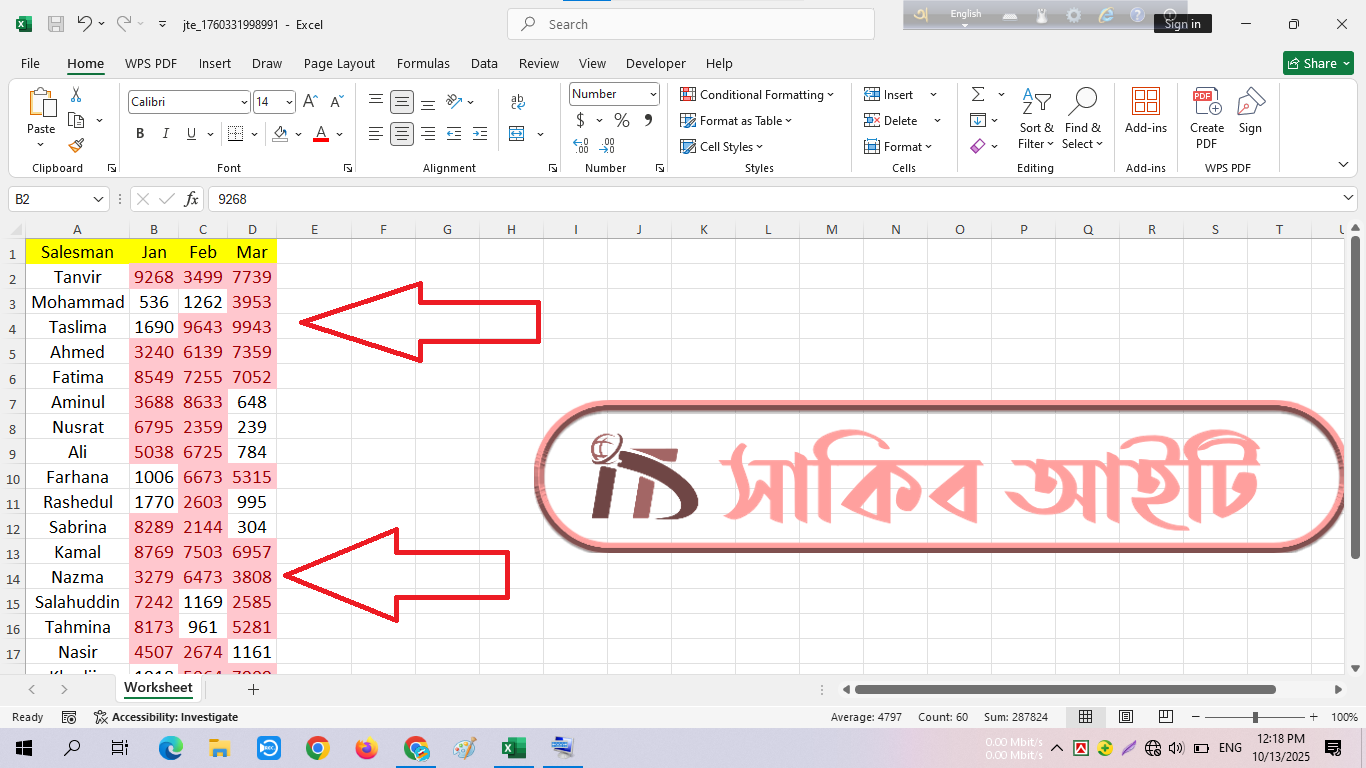Switch to the Data tab
The width and height of the screenshot is (1366, 768).
pos(484,63)
